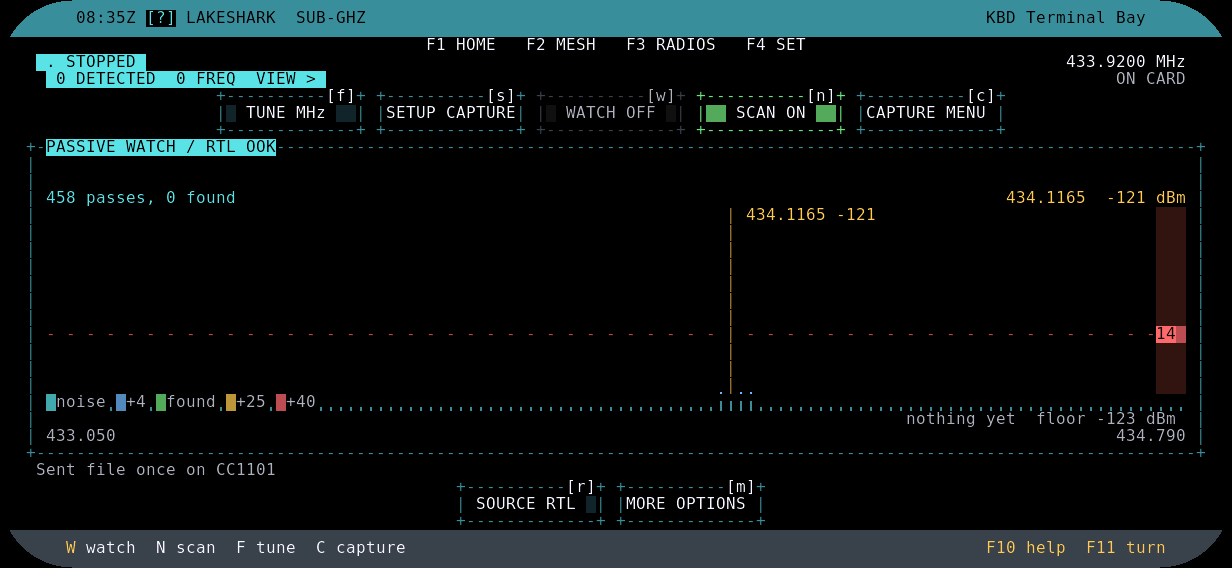Click the 433.050 start frequency label
This screenshot has height=568, width=1232.
(x=81, y=436)
